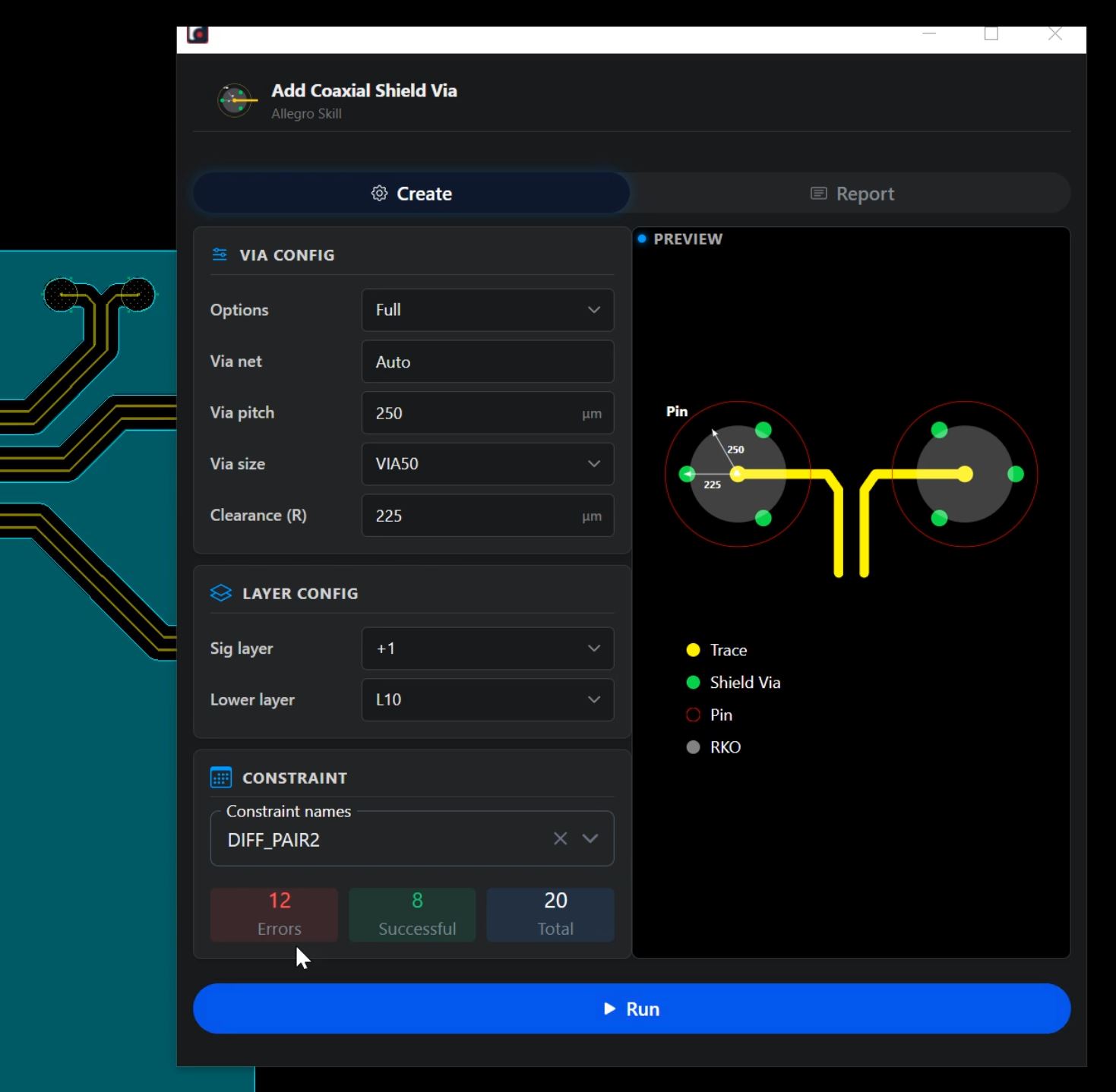Click the report icon on the Report tab
Viewport: 1116px width, 1092px height.
click(x=818, y=194)
